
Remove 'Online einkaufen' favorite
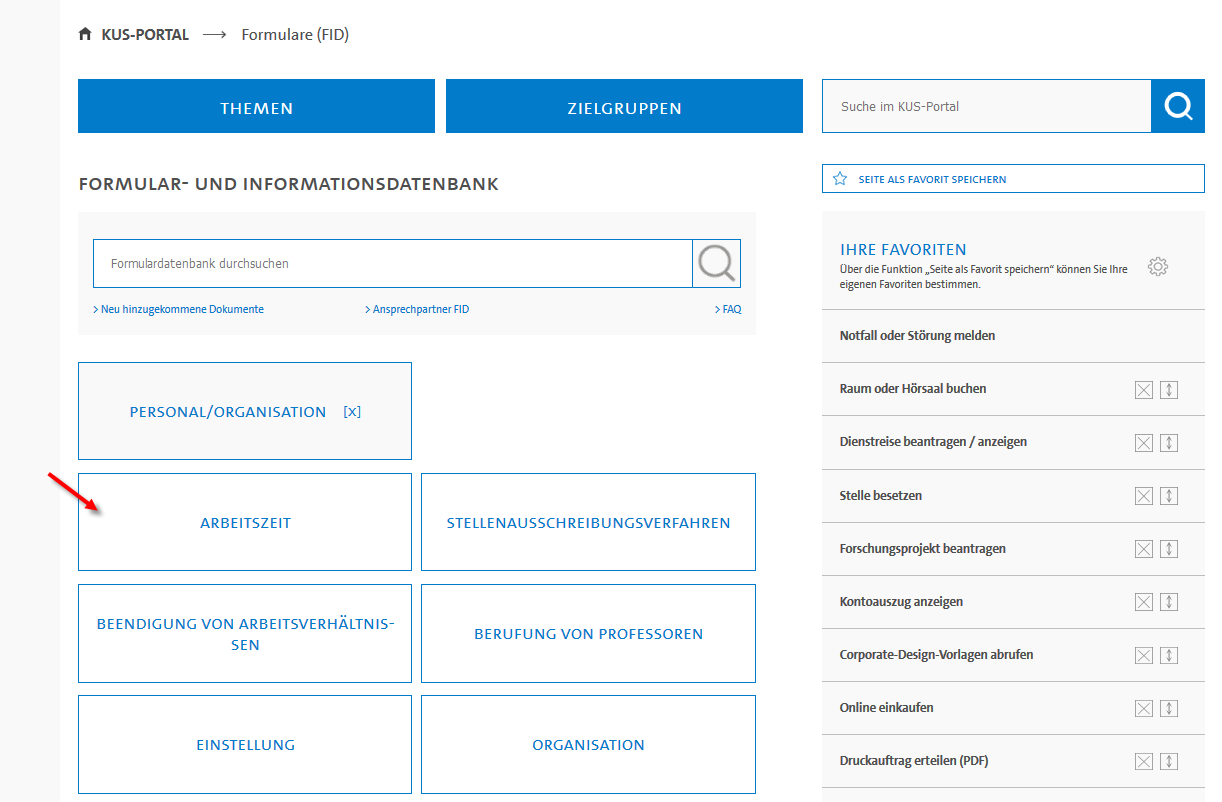(x=1144, y=709)
